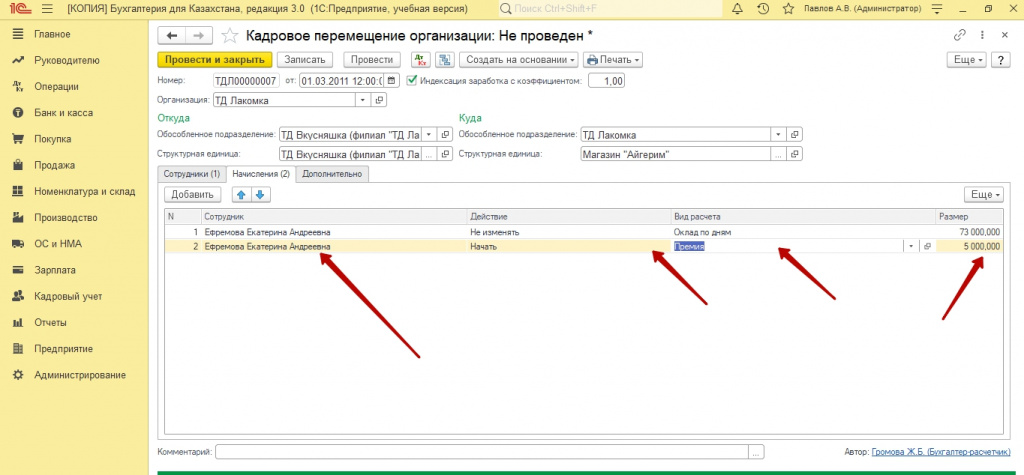
Task: Open Печать dropdown
Action: coord(613,59)
